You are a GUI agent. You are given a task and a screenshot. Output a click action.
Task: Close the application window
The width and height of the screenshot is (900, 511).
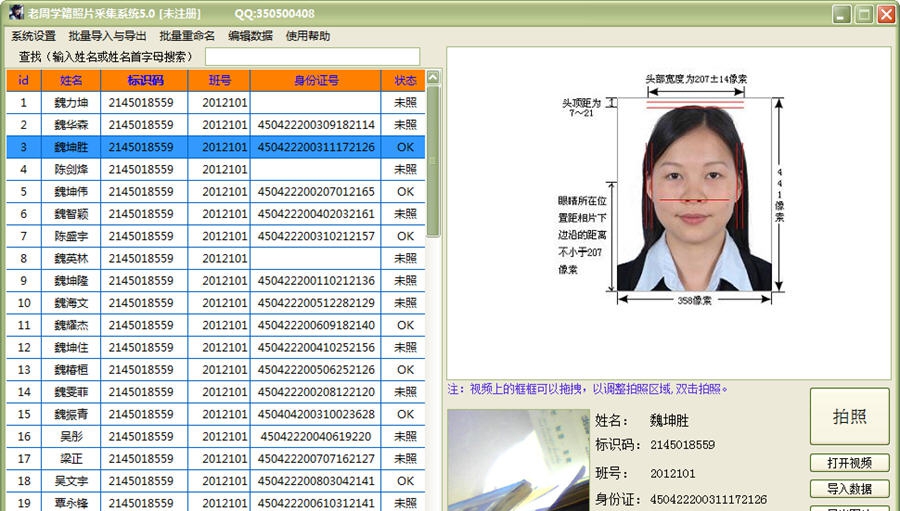pyautogui.click(x=886, y=14)
